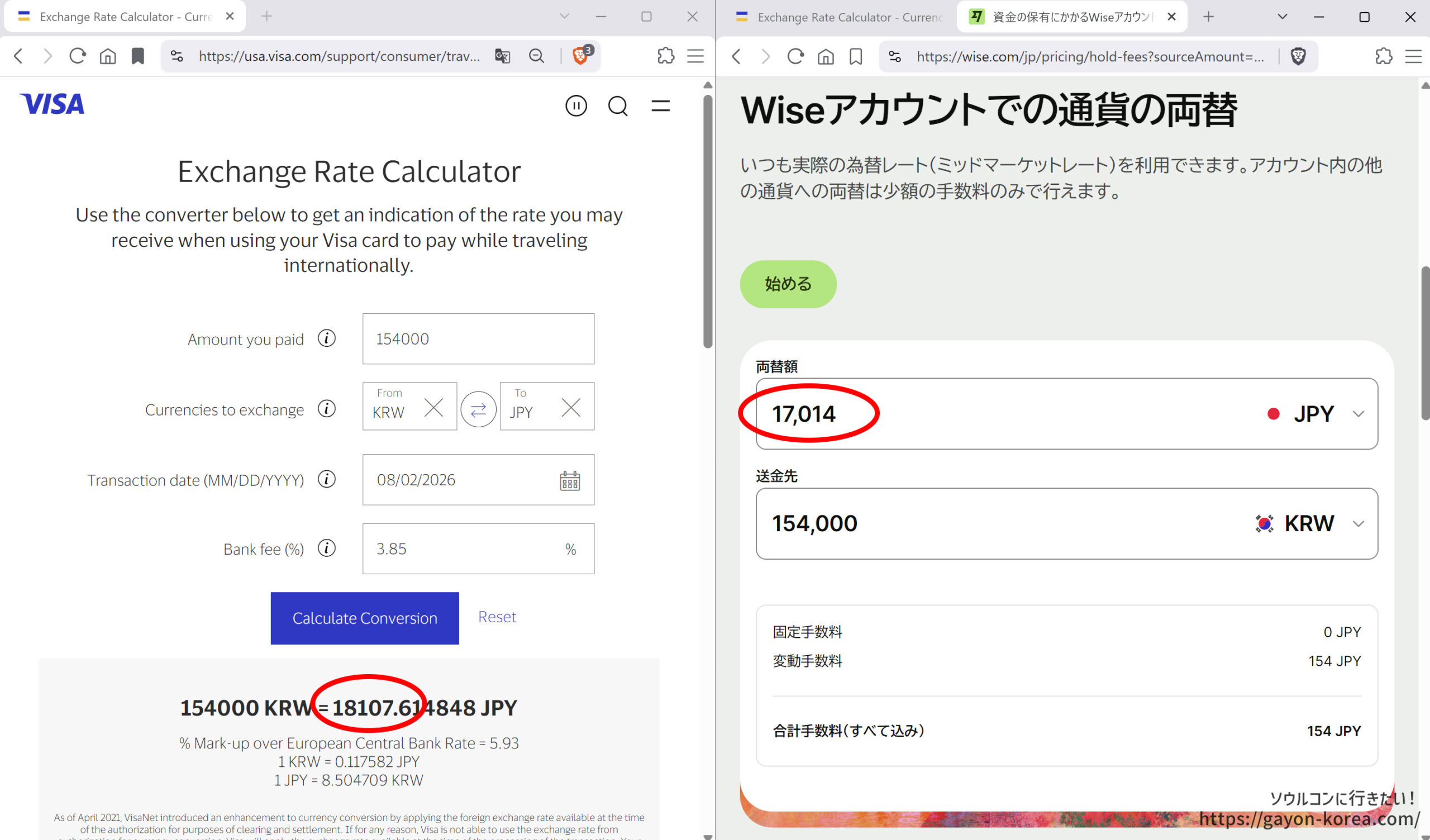The width and height of the screenshot is (1430, 840).
Task: Click the Calculate Conversion button
Action: pyautogui.click(x=365, y=618)
